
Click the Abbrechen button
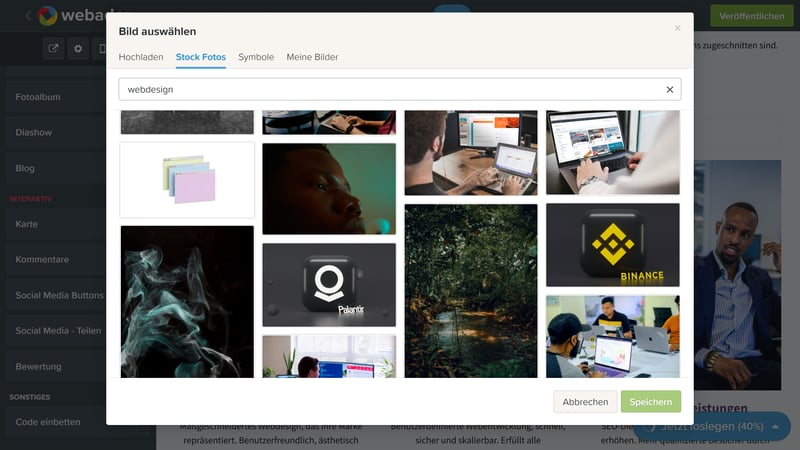point(585,402)
